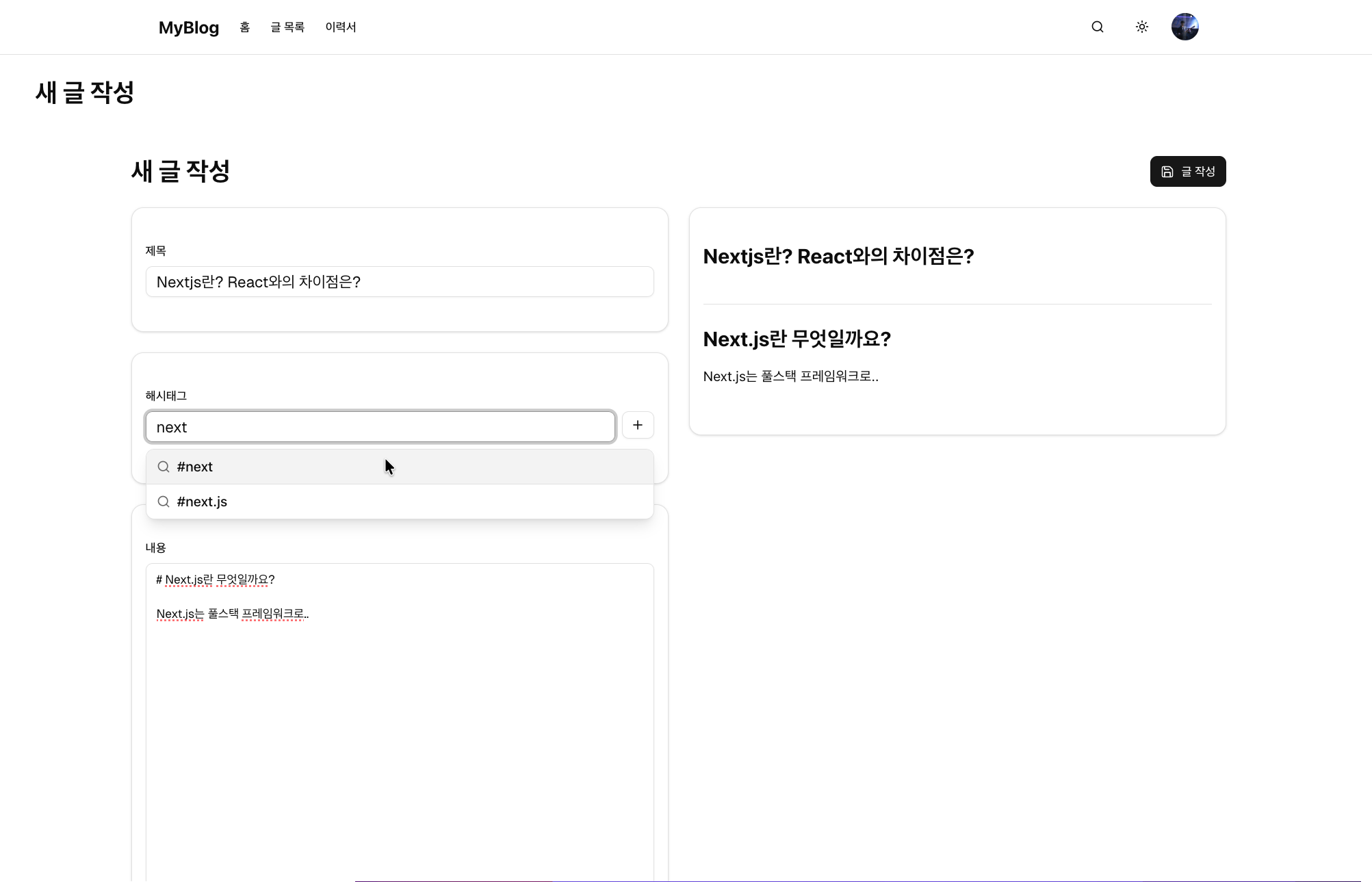Add the hashtag with the plus button
This screenshot has width=1372, height=882.
[638, 425]
